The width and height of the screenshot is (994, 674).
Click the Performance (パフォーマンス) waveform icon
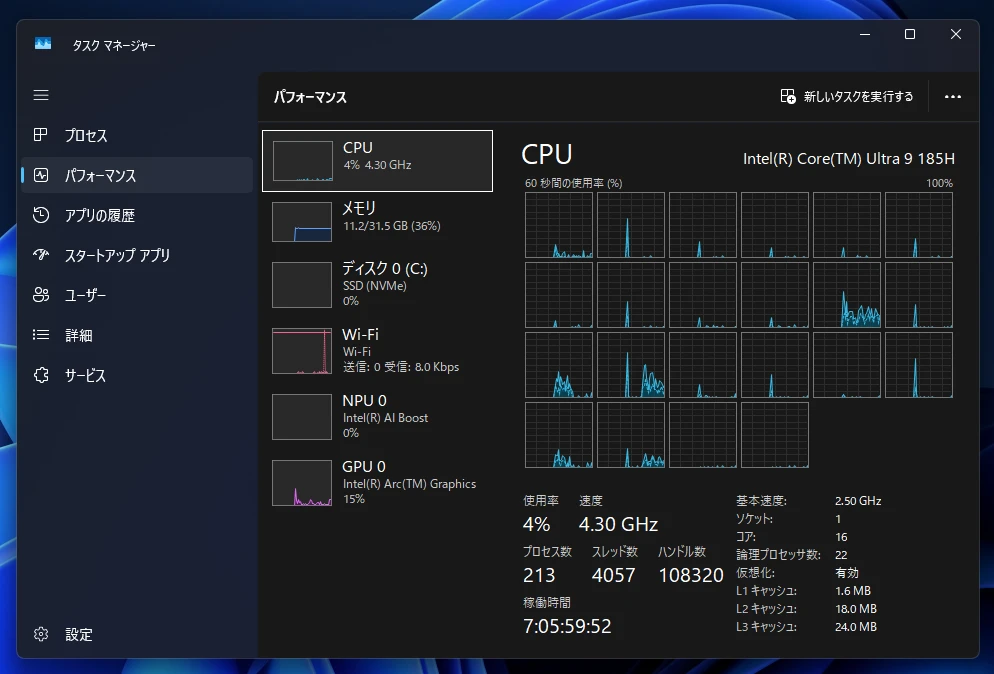point(41,175)
